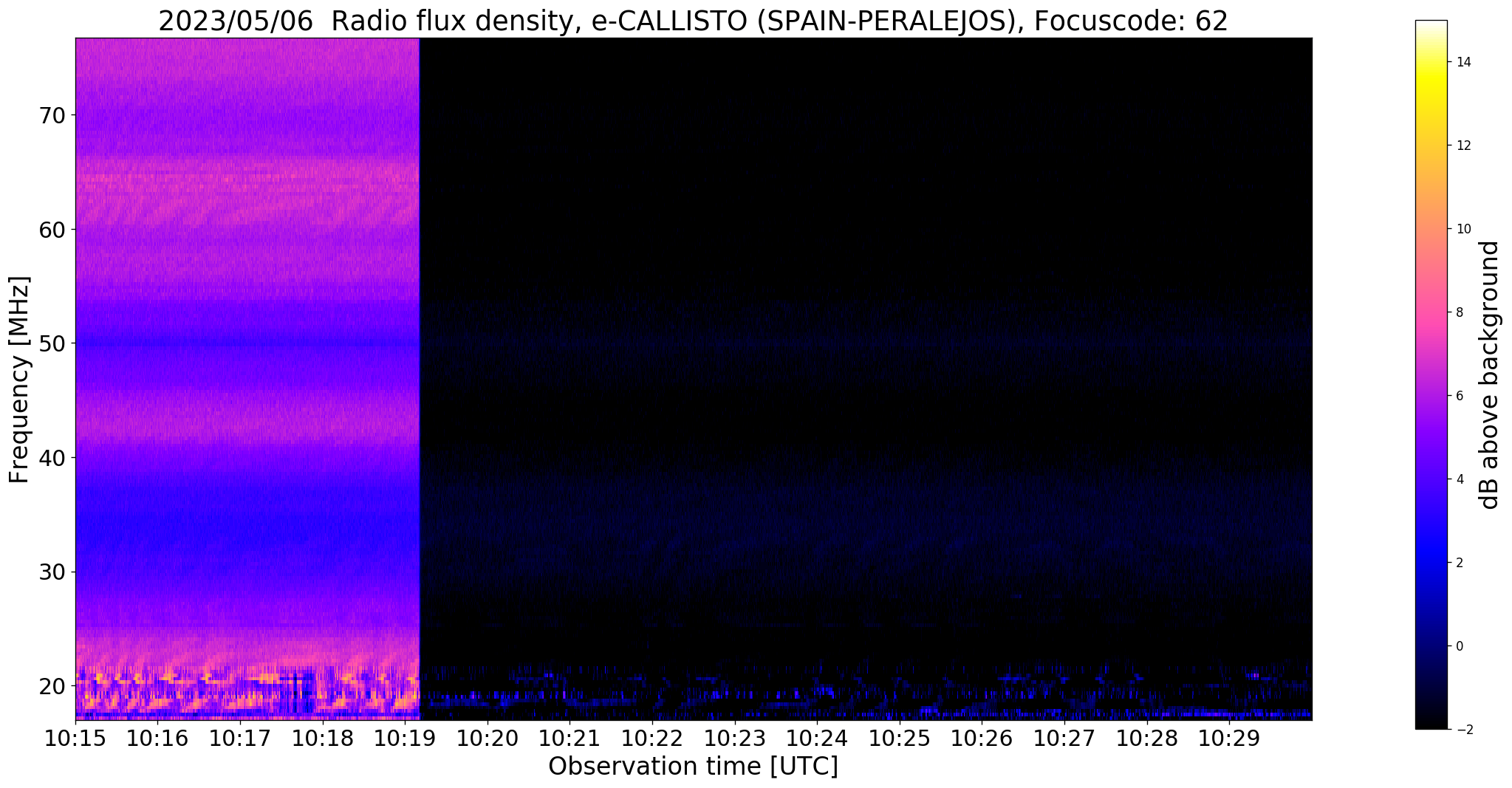Image resolution: width=1512 pixels, height=788 pixels.
Task: Click the 40 MHz frequency tick label
Action: pyautogui.click(x=52, y=458)
